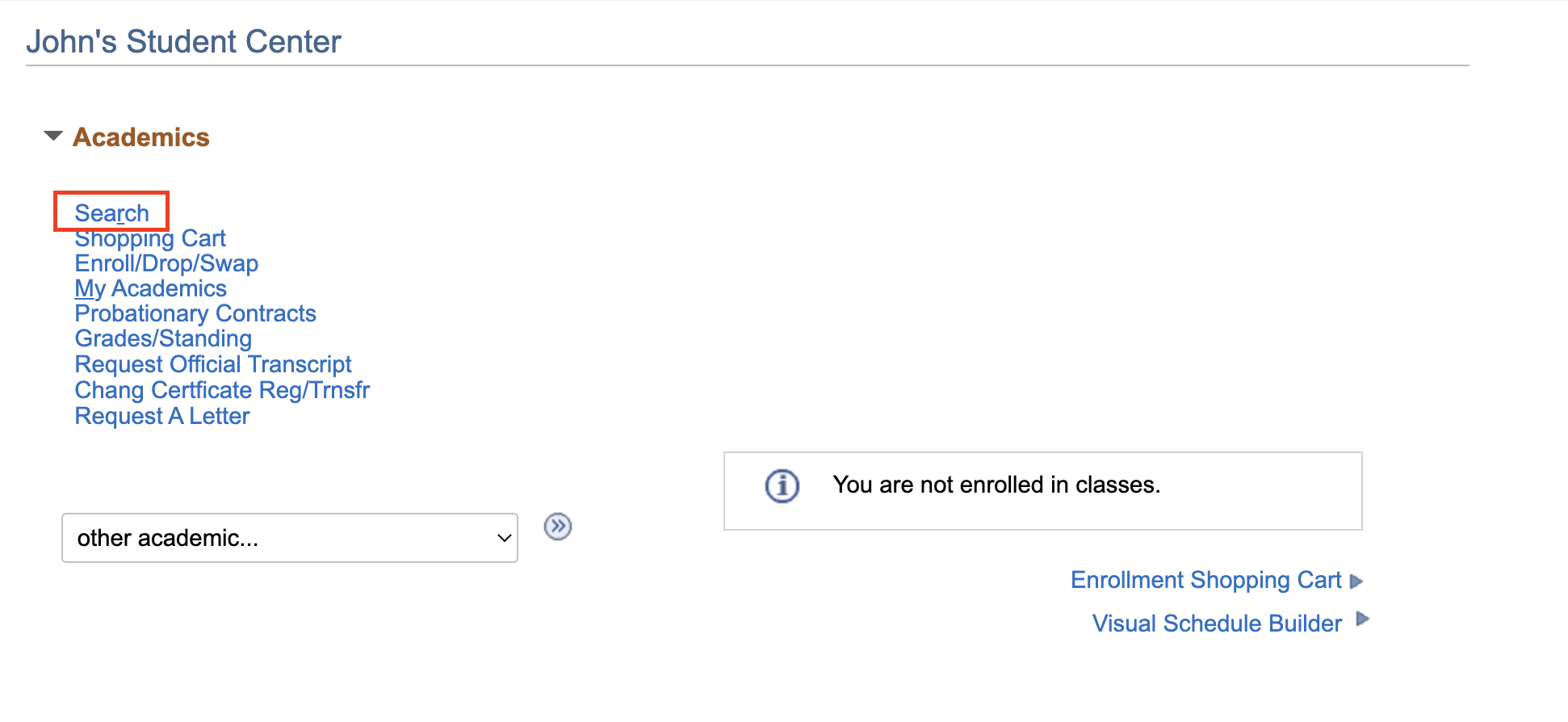Click the John's Student Center title
Screen dimensions: 1568x722
[x=184, y=42]
